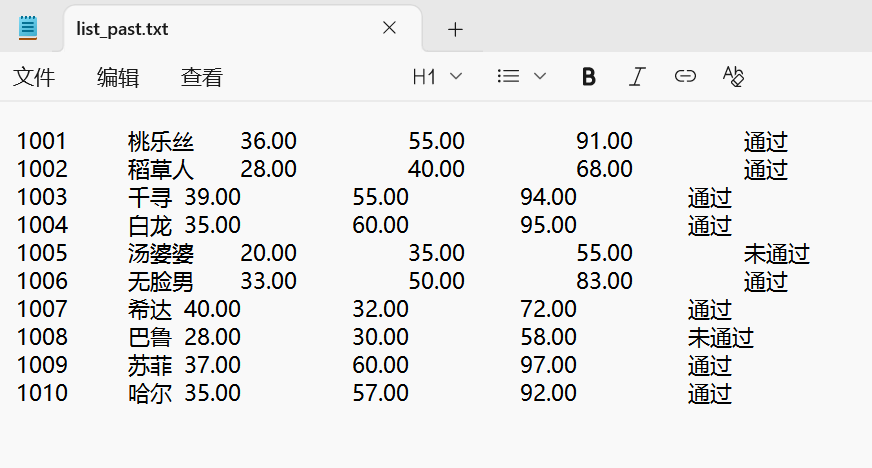Click ID 1003
Screen dimensions: 872x468
[42, 197]
